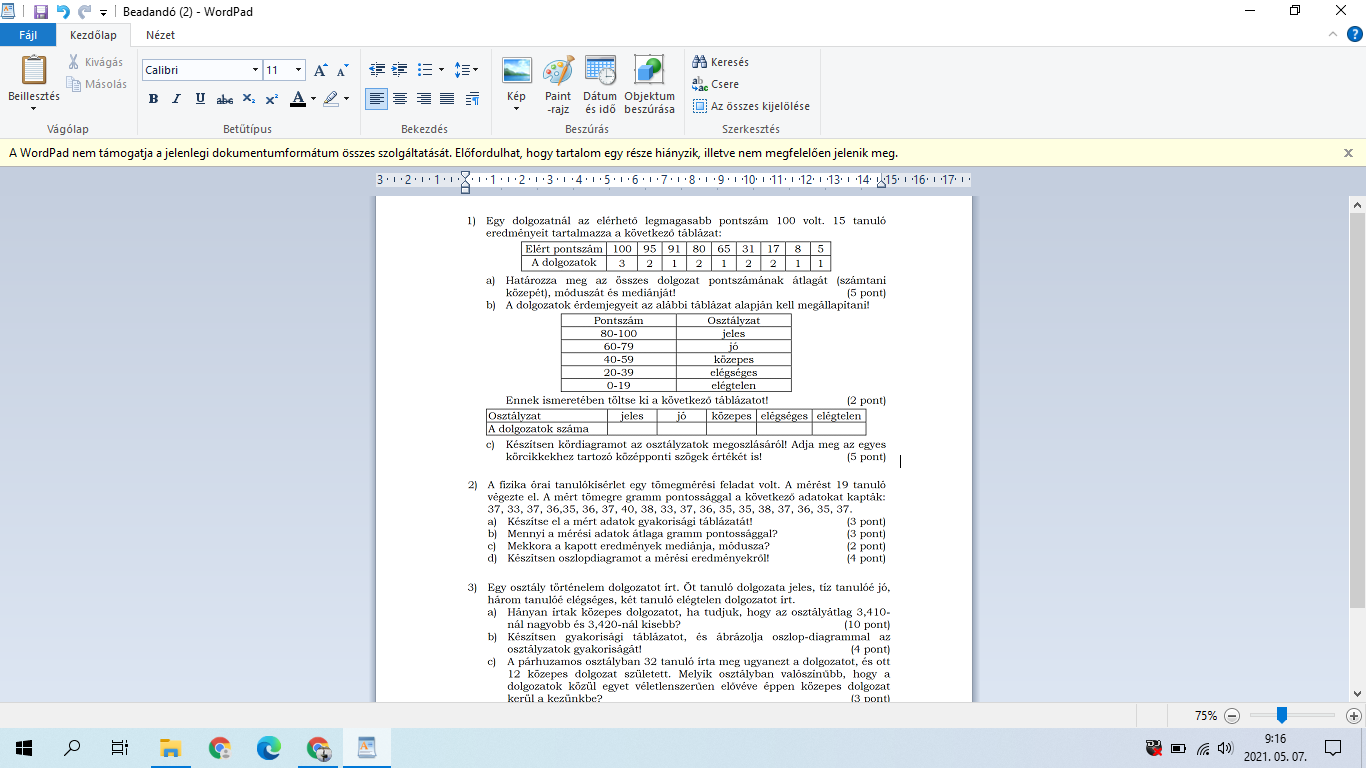Open the line spacing dropdown
1366x768 pixels.
466,70
